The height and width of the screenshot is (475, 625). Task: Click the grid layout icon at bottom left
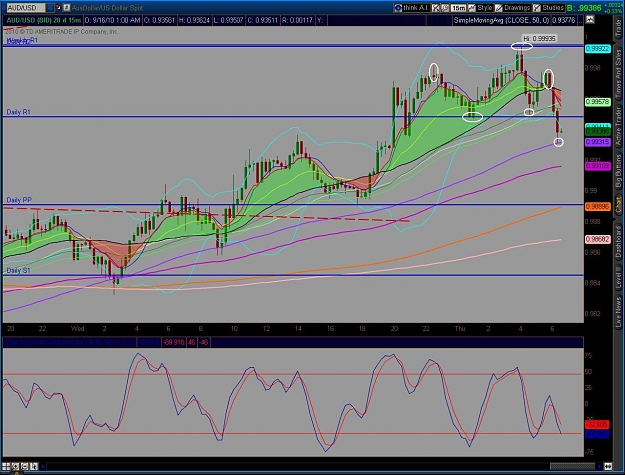[6, 466]
